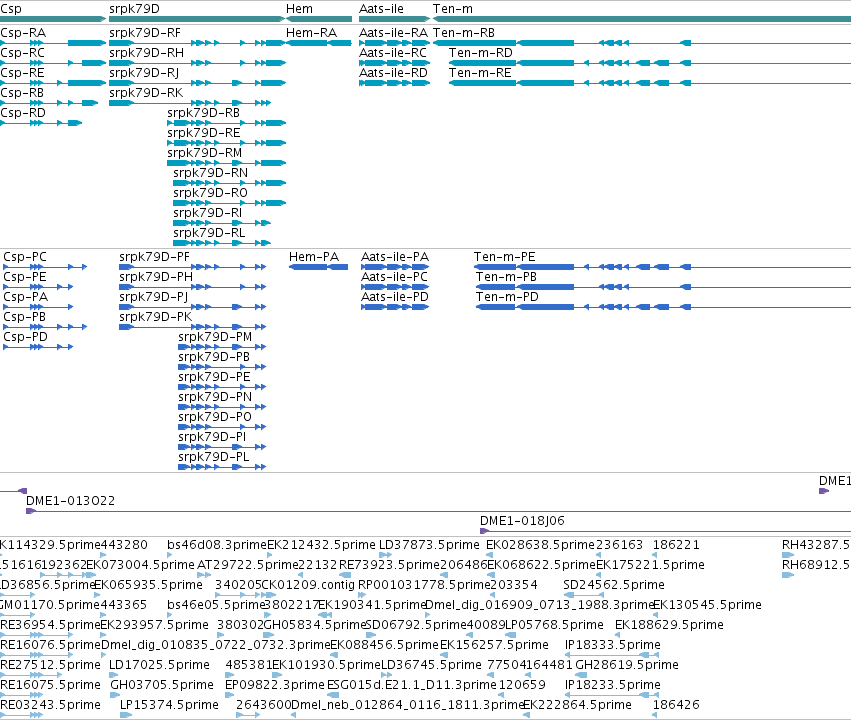Click the Hem-PA protein label
The width and height of the screenshot is (851, 720).
(x=314, y=257)
